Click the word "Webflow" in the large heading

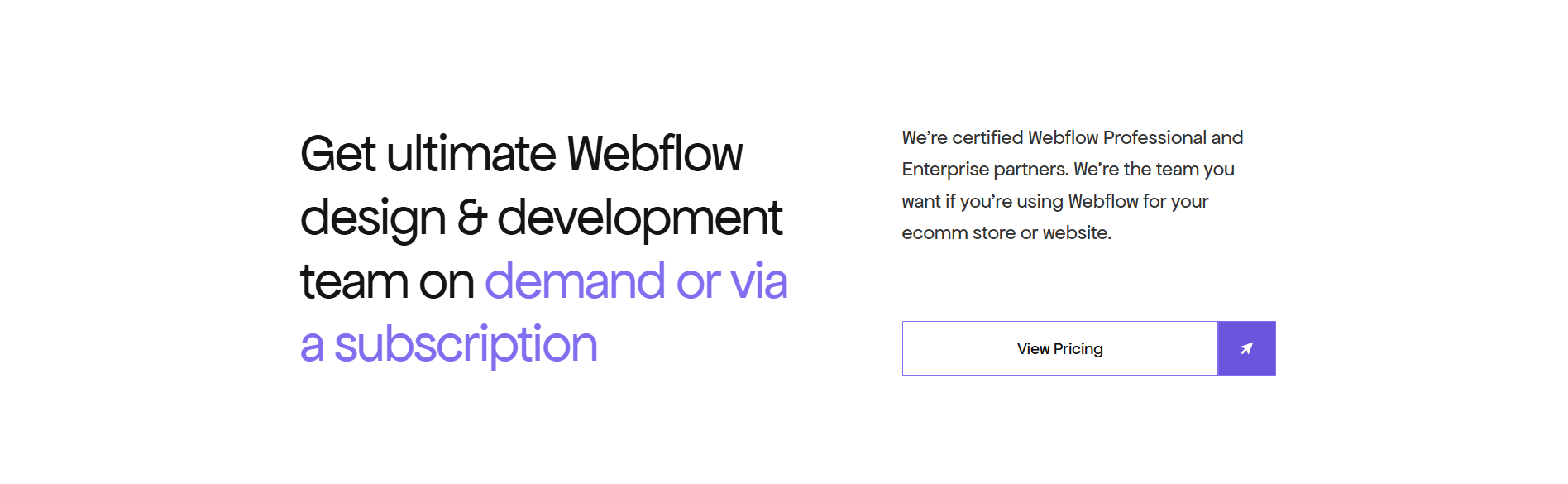coord(654,155)
